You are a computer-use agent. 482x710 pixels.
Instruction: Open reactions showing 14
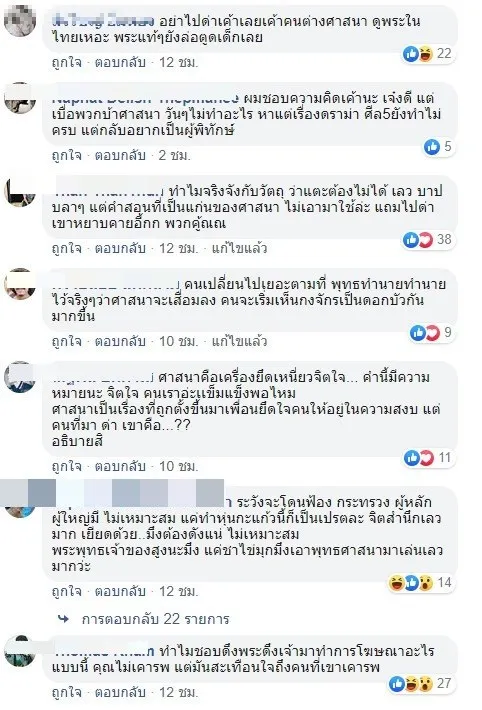(420, 583)
